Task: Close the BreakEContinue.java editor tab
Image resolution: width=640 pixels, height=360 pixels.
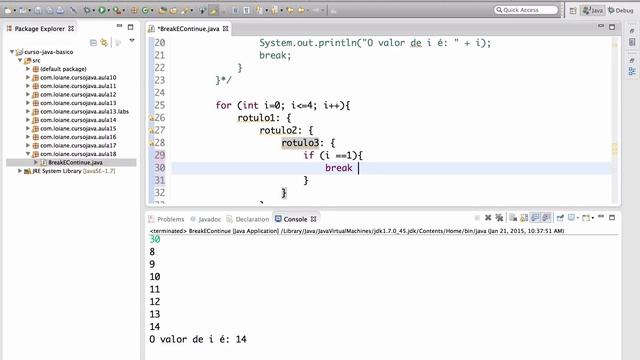Action: 225,29
